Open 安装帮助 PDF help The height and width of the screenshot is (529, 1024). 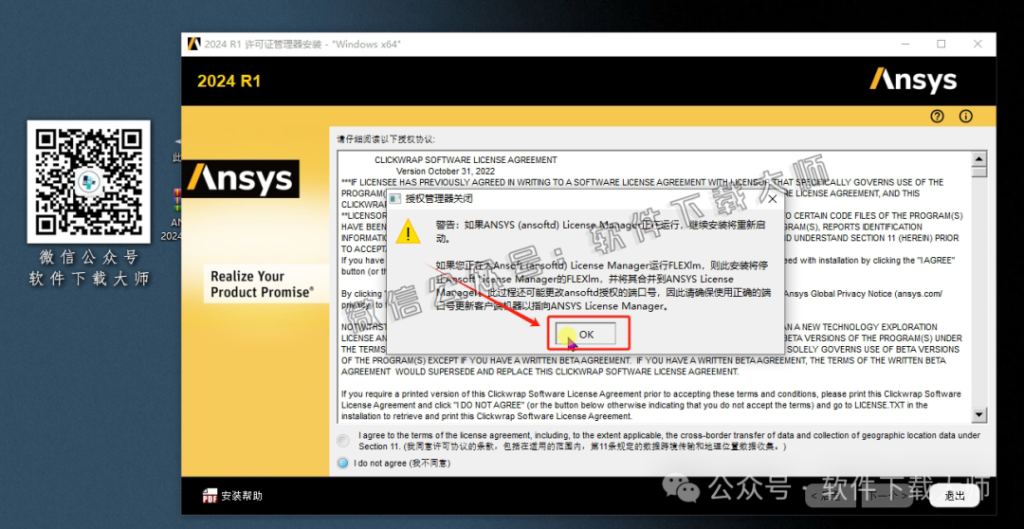(x=232, y=496)
